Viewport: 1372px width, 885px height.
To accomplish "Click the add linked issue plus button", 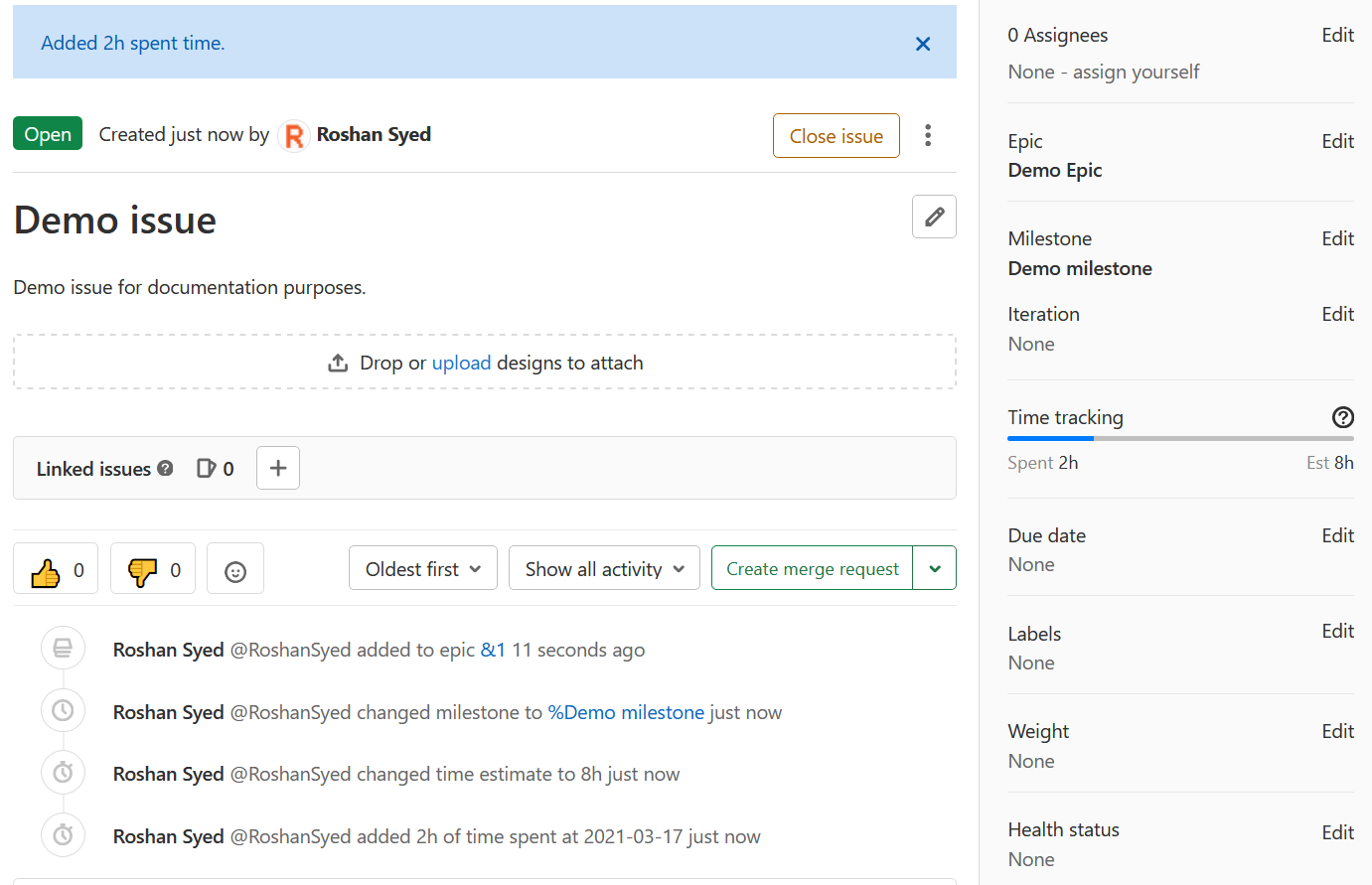I will (278, 468).
